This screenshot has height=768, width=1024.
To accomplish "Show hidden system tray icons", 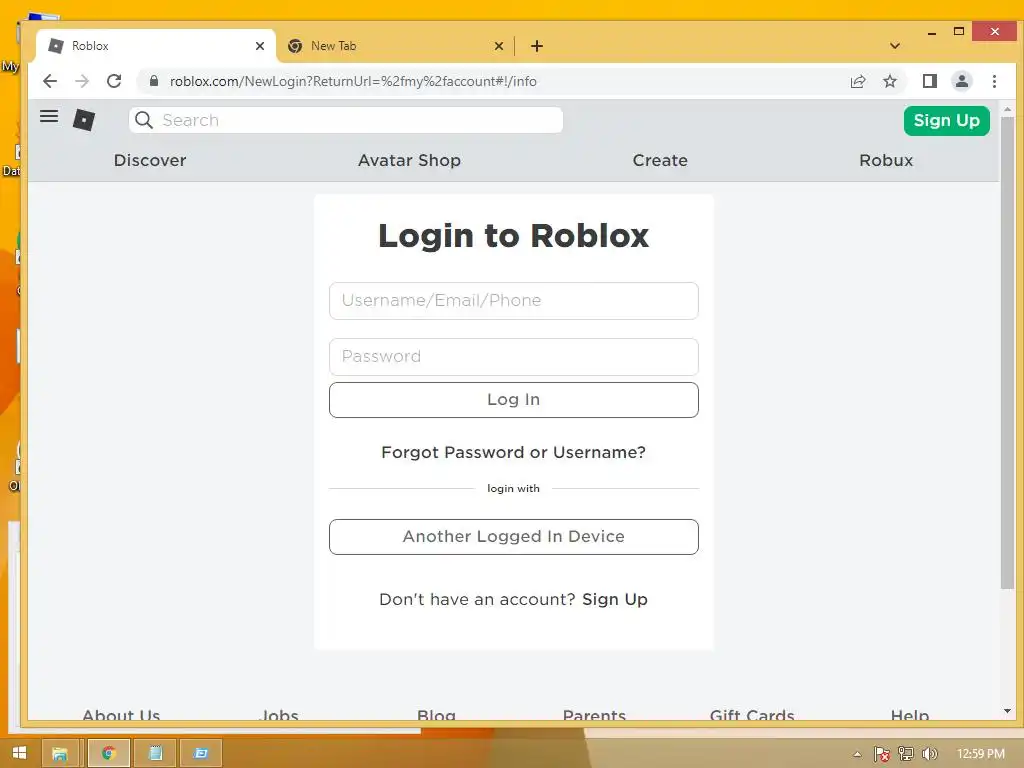I will point(857,754).
